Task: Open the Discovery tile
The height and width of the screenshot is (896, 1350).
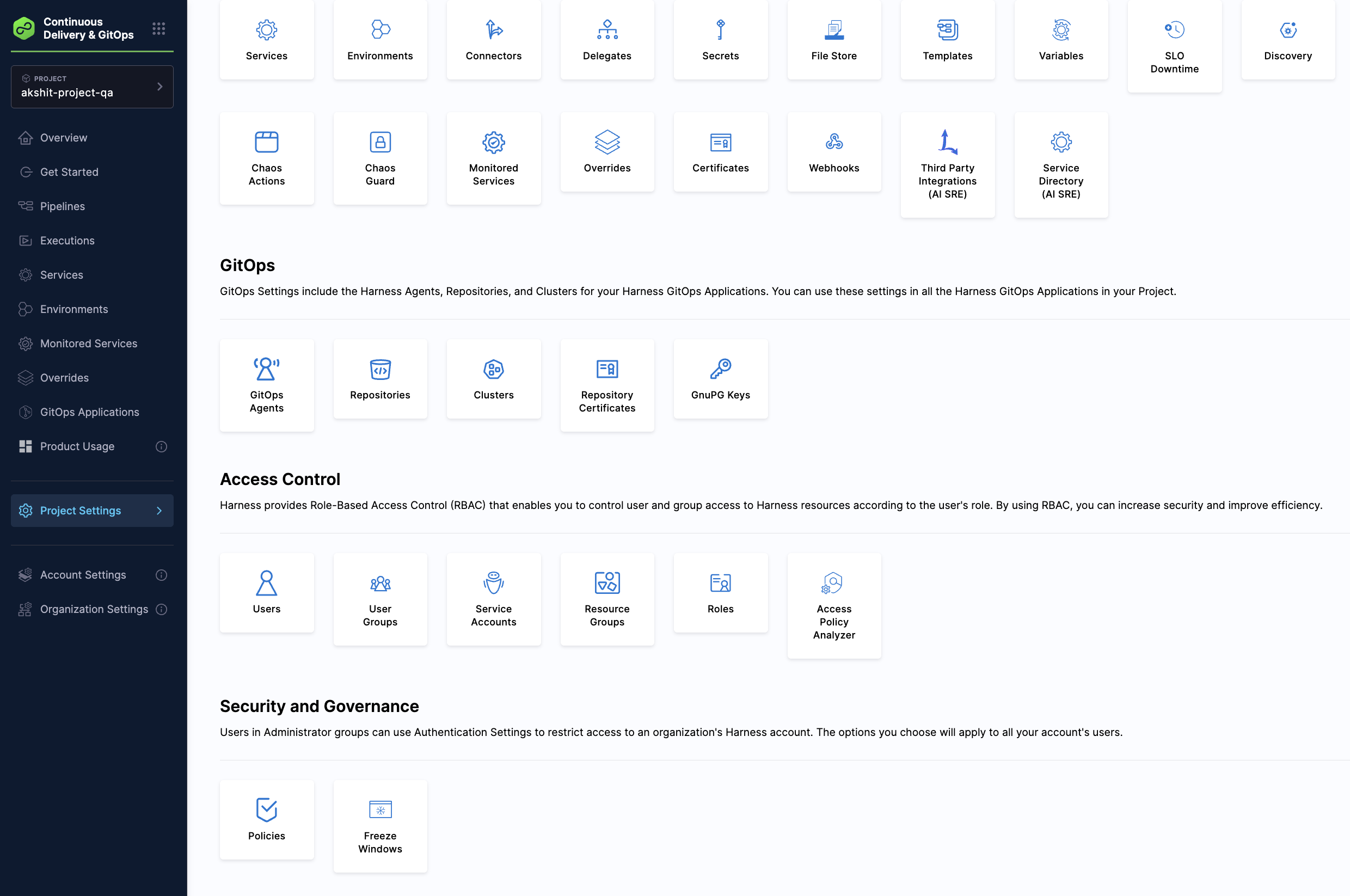Action: point(1288,39)
